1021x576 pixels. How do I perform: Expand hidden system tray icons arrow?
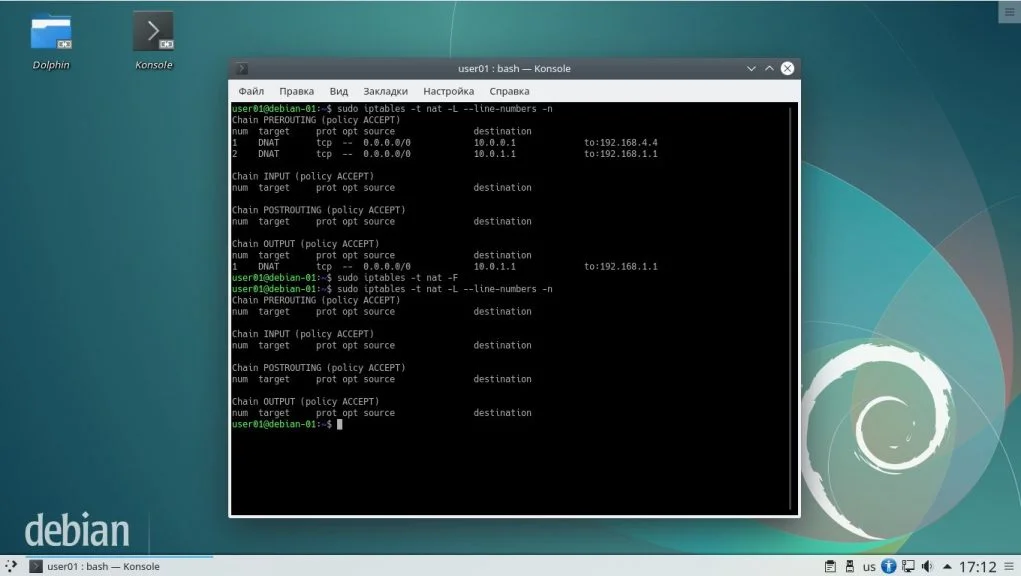947,566
